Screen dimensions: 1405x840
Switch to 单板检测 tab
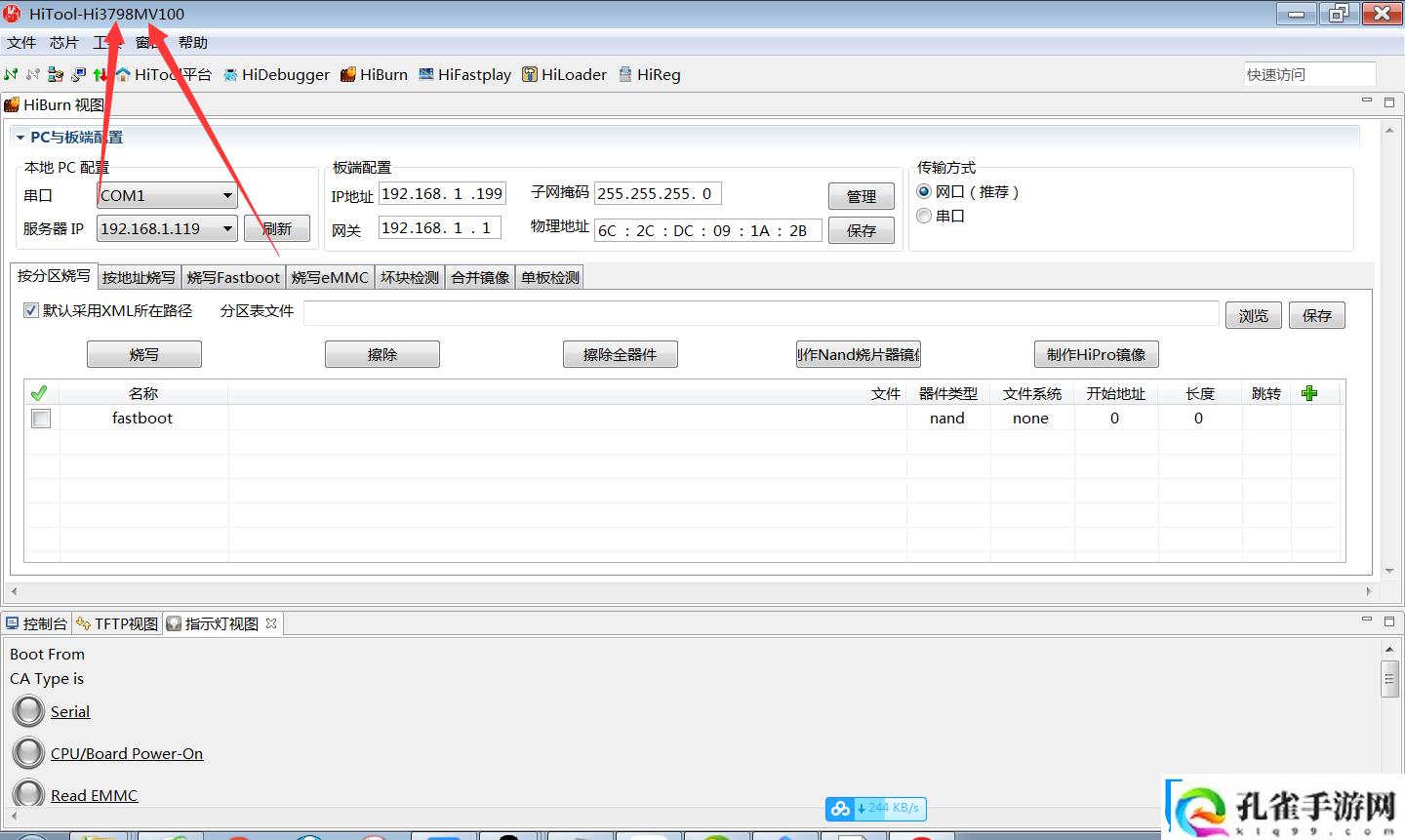click(x=550, y=277)
